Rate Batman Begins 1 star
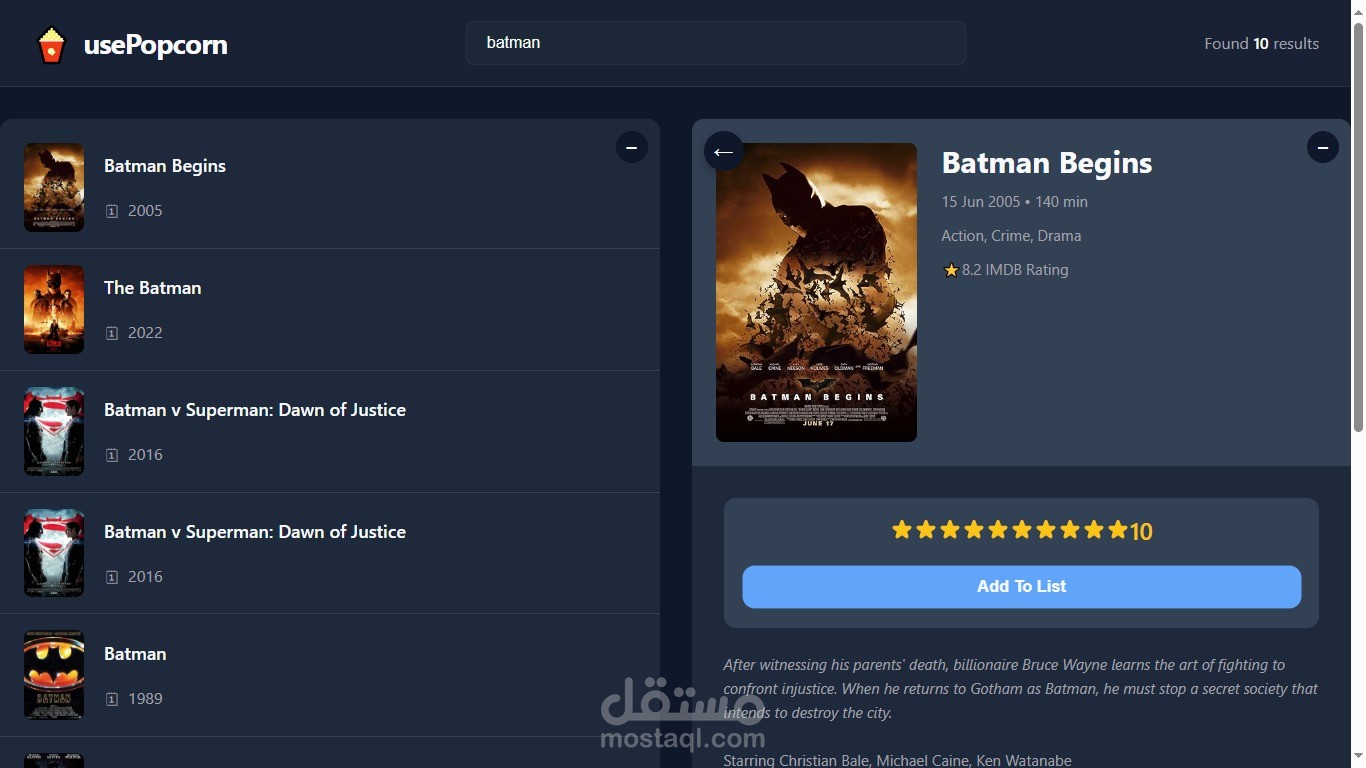The image size is (1366, 768). 902,530
